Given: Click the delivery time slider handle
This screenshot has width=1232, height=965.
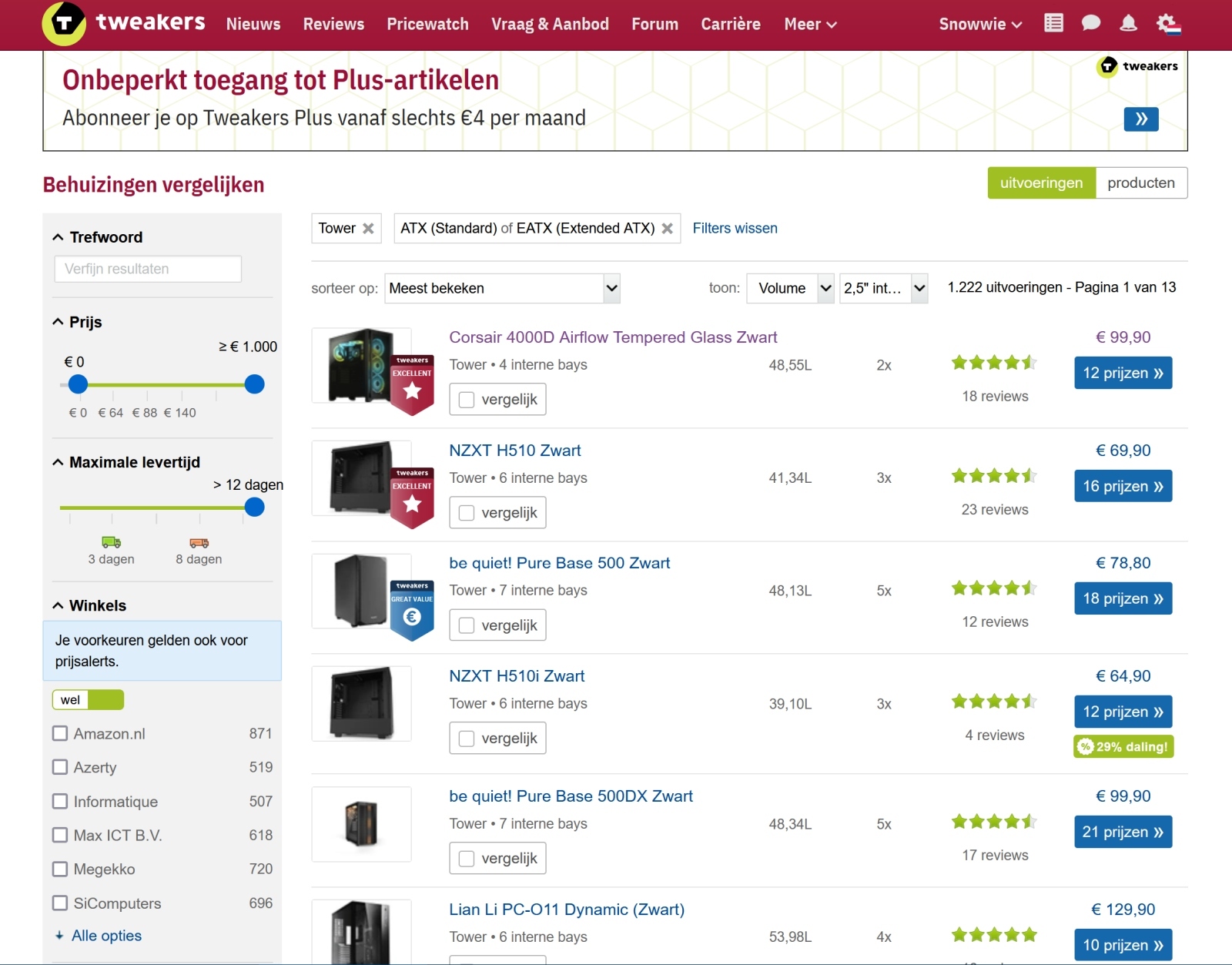Looking at the screenshot, I should pyautogui.click(x=254, y=508).
